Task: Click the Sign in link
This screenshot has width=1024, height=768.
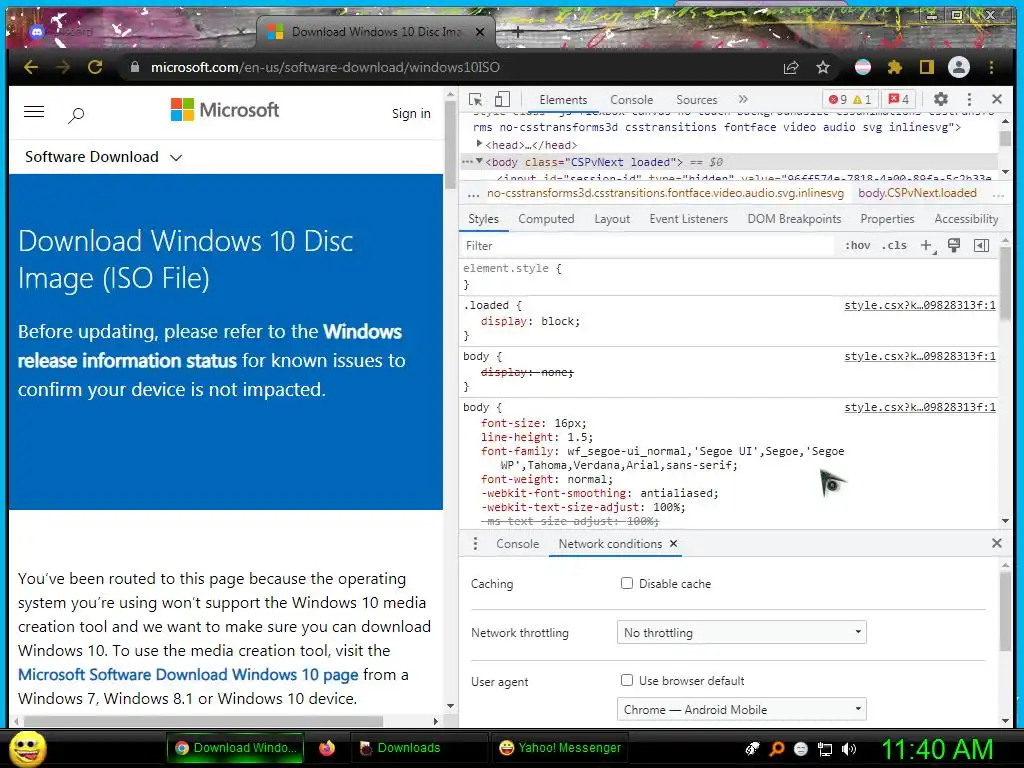Action: [411, 114]
